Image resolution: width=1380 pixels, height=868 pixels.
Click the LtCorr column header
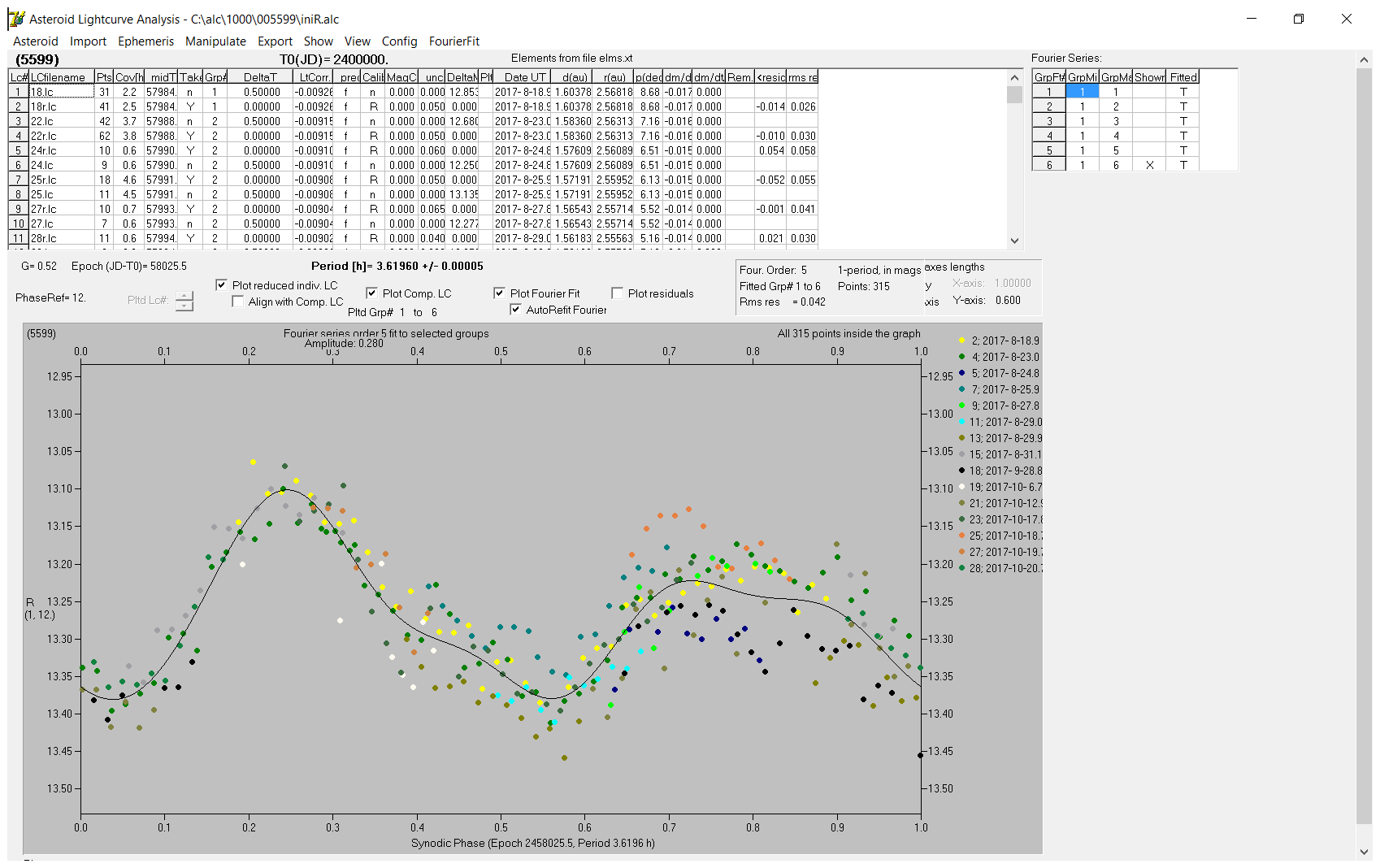(x=313, y=77)
